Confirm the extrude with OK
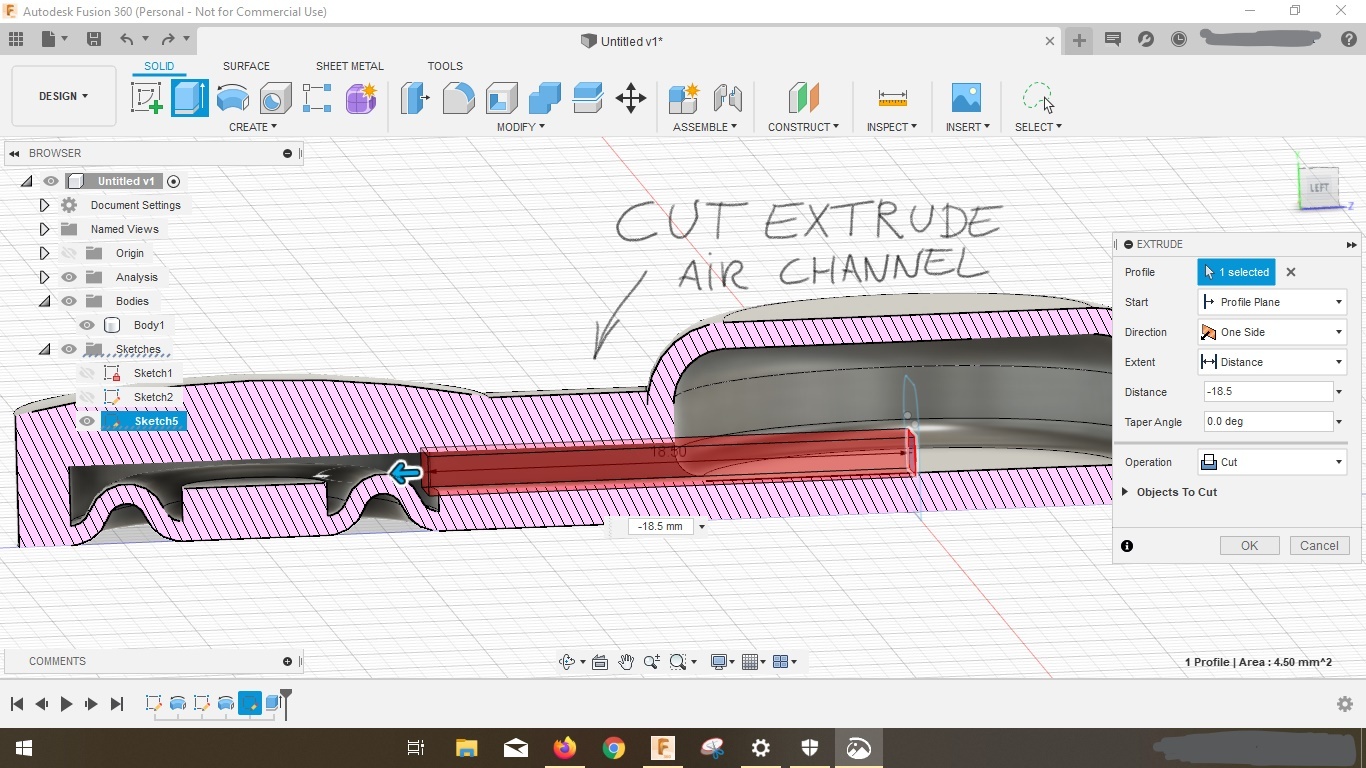 1249,546
